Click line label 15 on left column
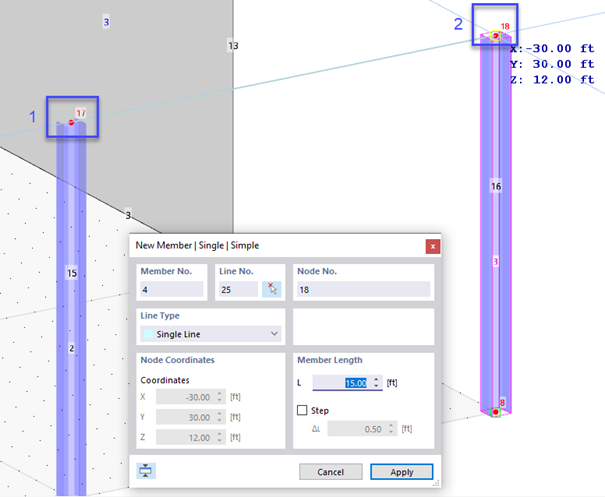The image size is (605, 497). 72,273
